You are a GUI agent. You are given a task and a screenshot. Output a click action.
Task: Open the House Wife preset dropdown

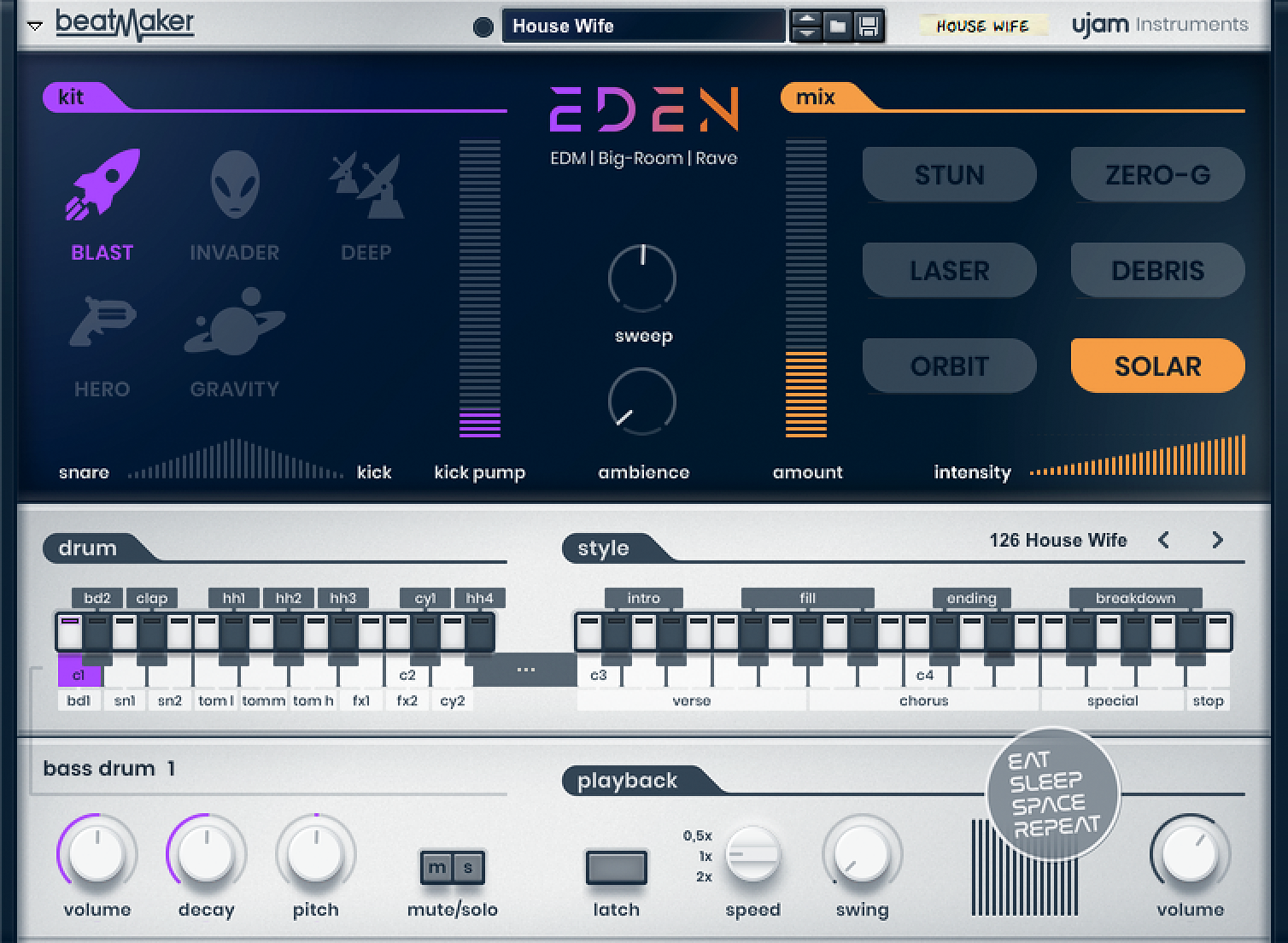coord(643,26)
